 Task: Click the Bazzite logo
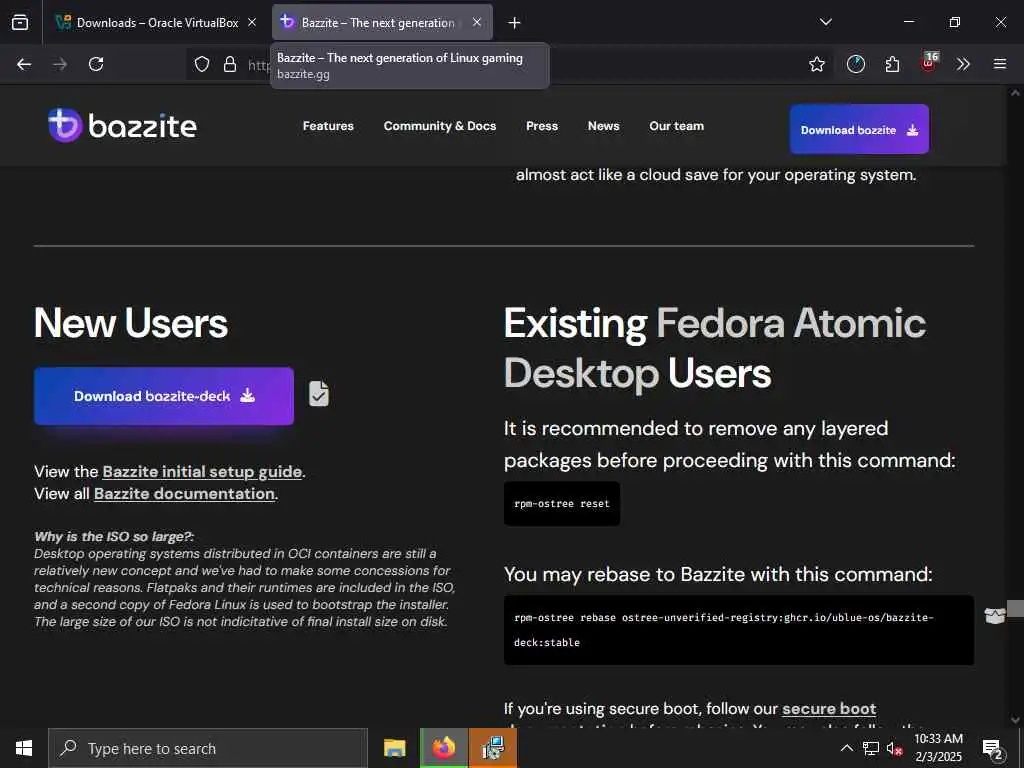pyautogui.click(x=122, y=125)
